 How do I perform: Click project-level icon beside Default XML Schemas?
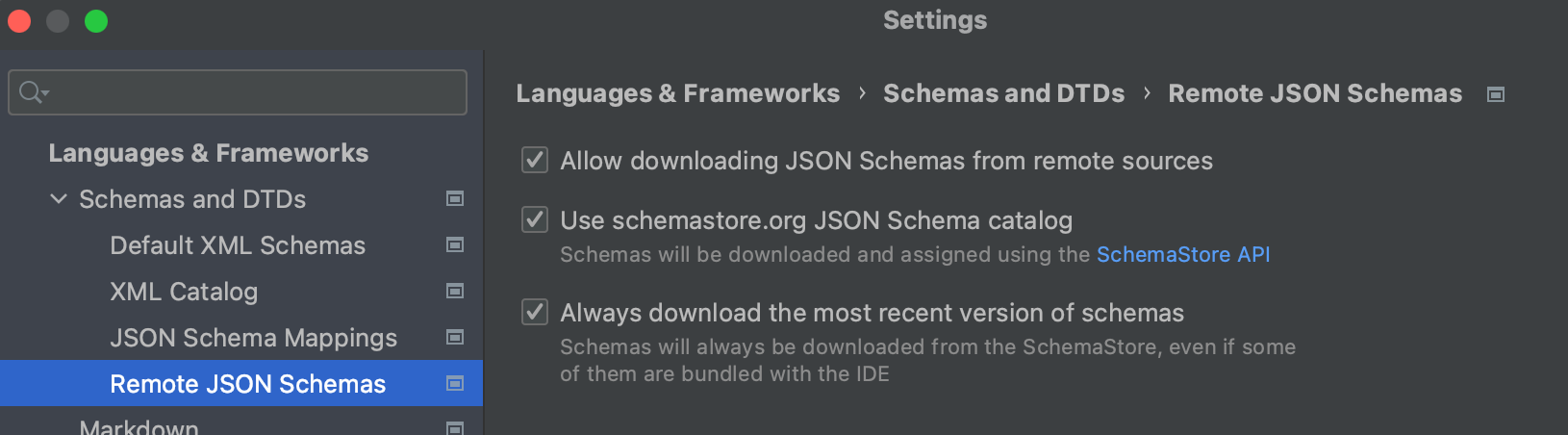pyautogui.click(x=455, y=245)
